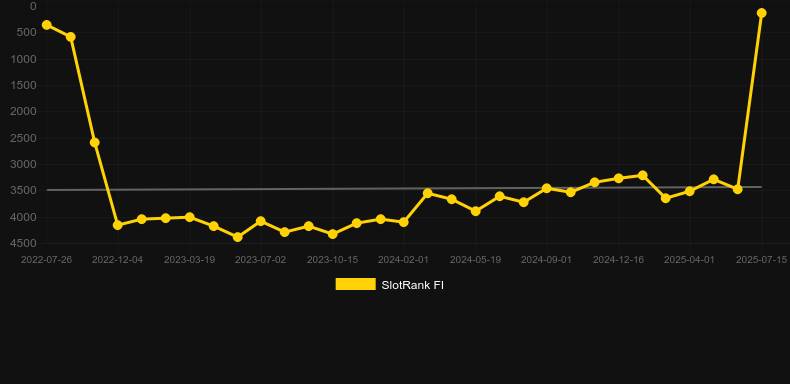Click the data point above 2024-12-16
790x384 pixels.
point(619,178)
